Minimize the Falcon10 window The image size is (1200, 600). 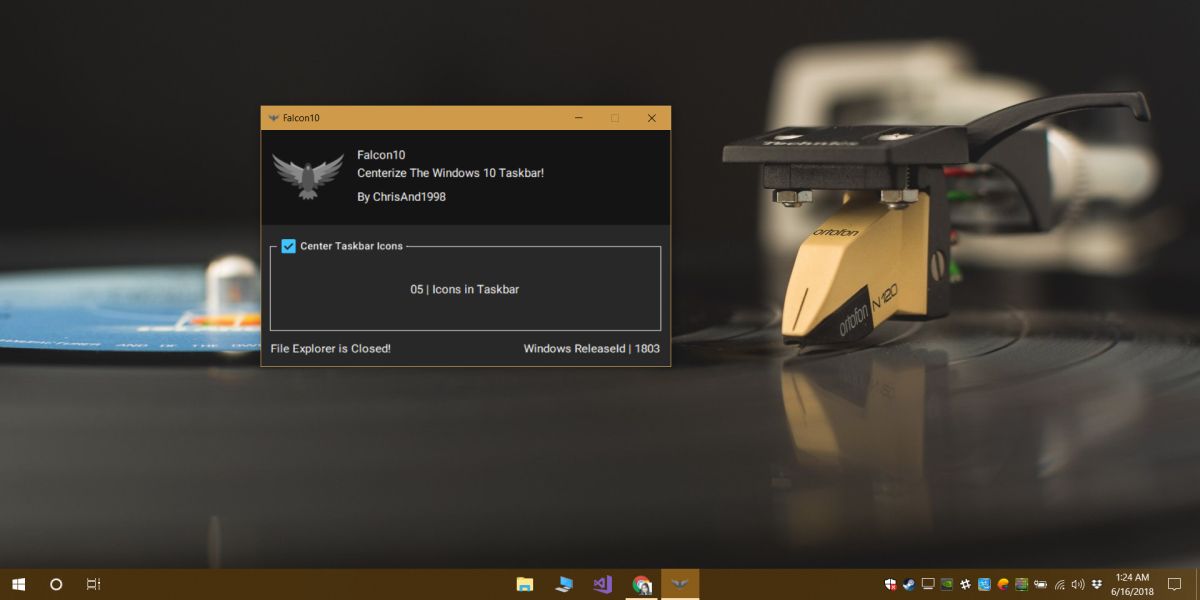pos(578,118)
